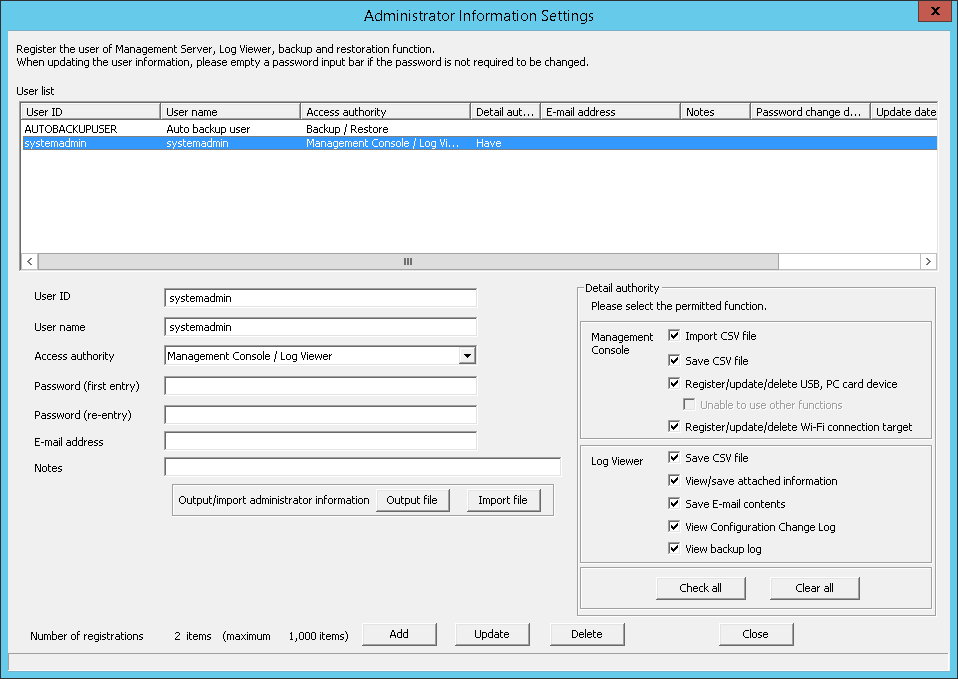Viewport: 958px width, 679px height.
Task: Click the Add button
Action: tap(399, 634)
